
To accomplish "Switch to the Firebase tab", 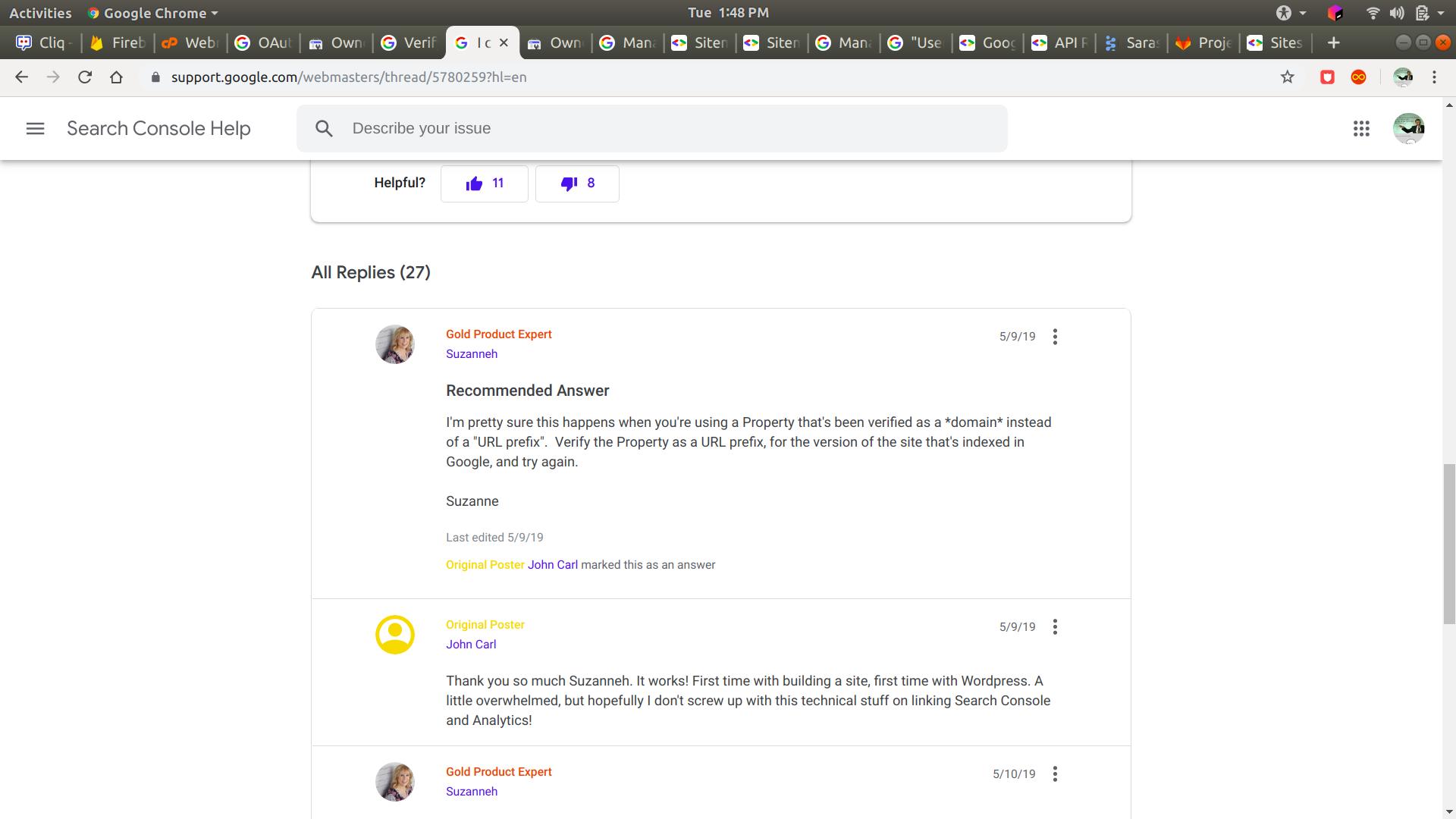I will click(x=118, y=43).
